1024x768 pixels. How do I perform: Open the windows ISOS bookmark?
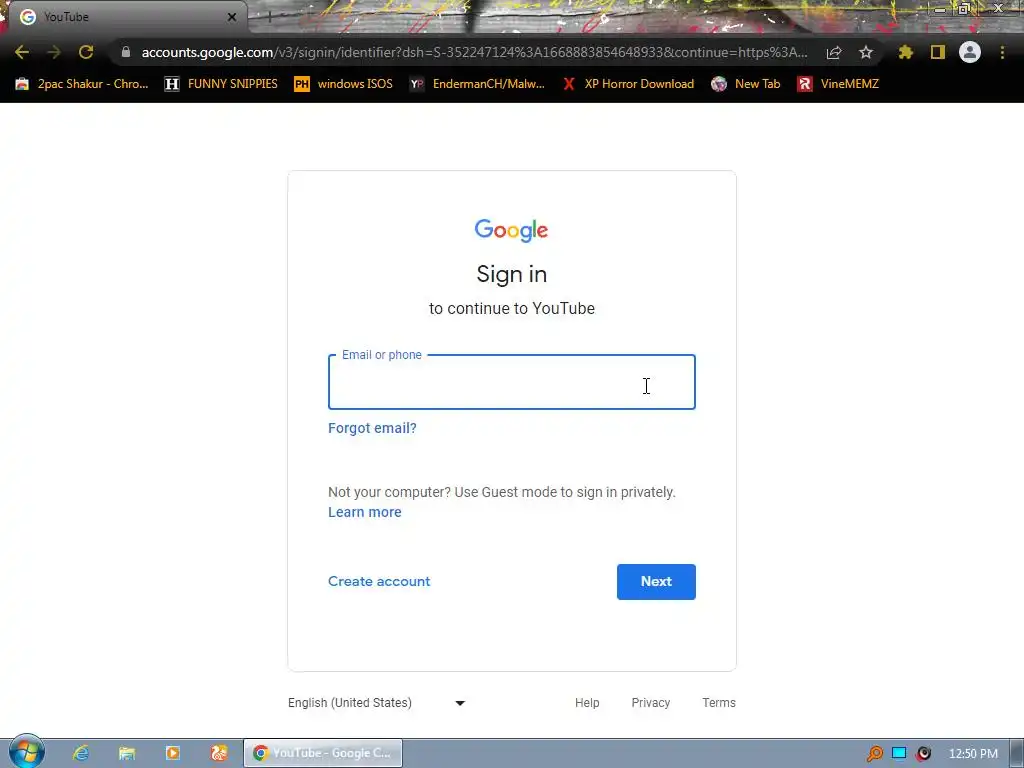pos(344,84)
